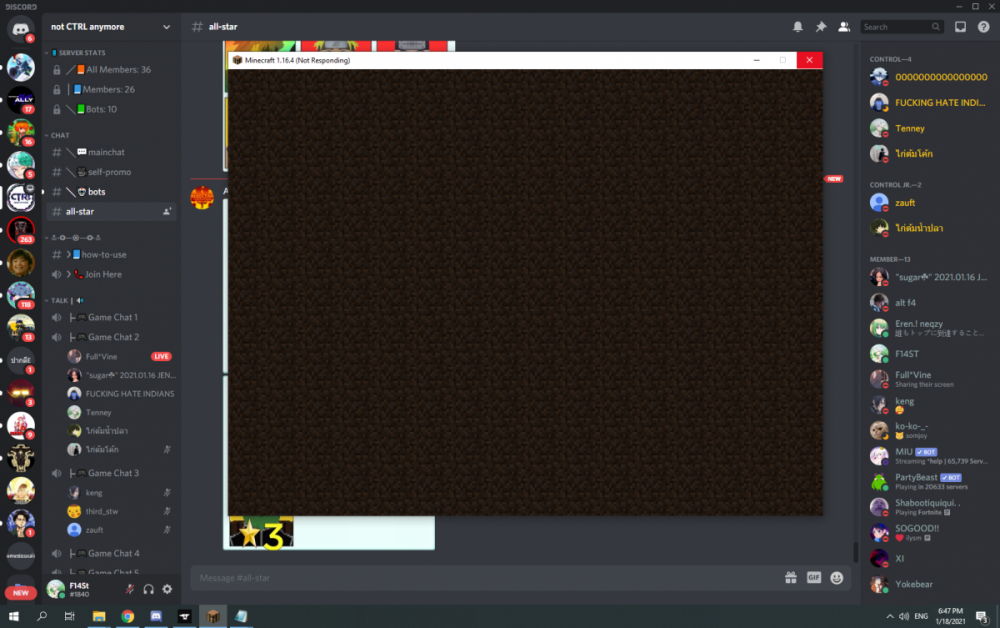This screenshot has height=628, width=1000.
Task: Focus the Message #all-star input box
Action: coord(480,578)
